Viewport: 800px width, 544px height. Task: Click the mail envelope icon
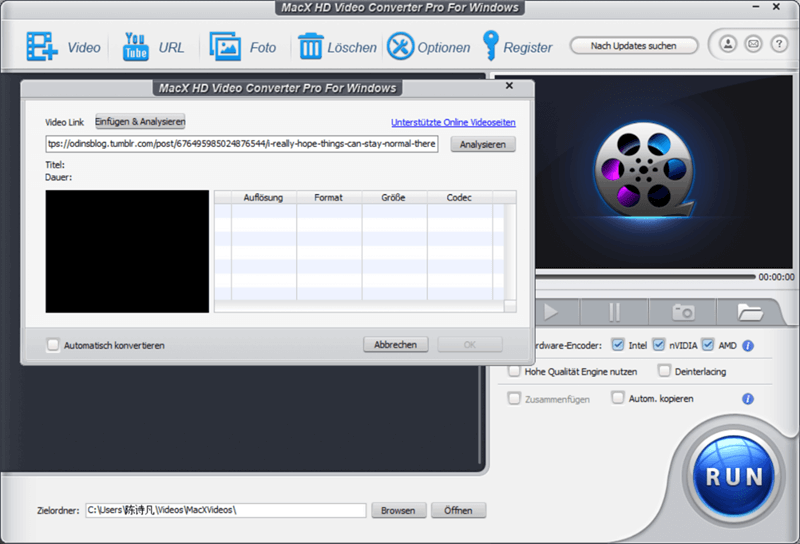click(753, 45)
